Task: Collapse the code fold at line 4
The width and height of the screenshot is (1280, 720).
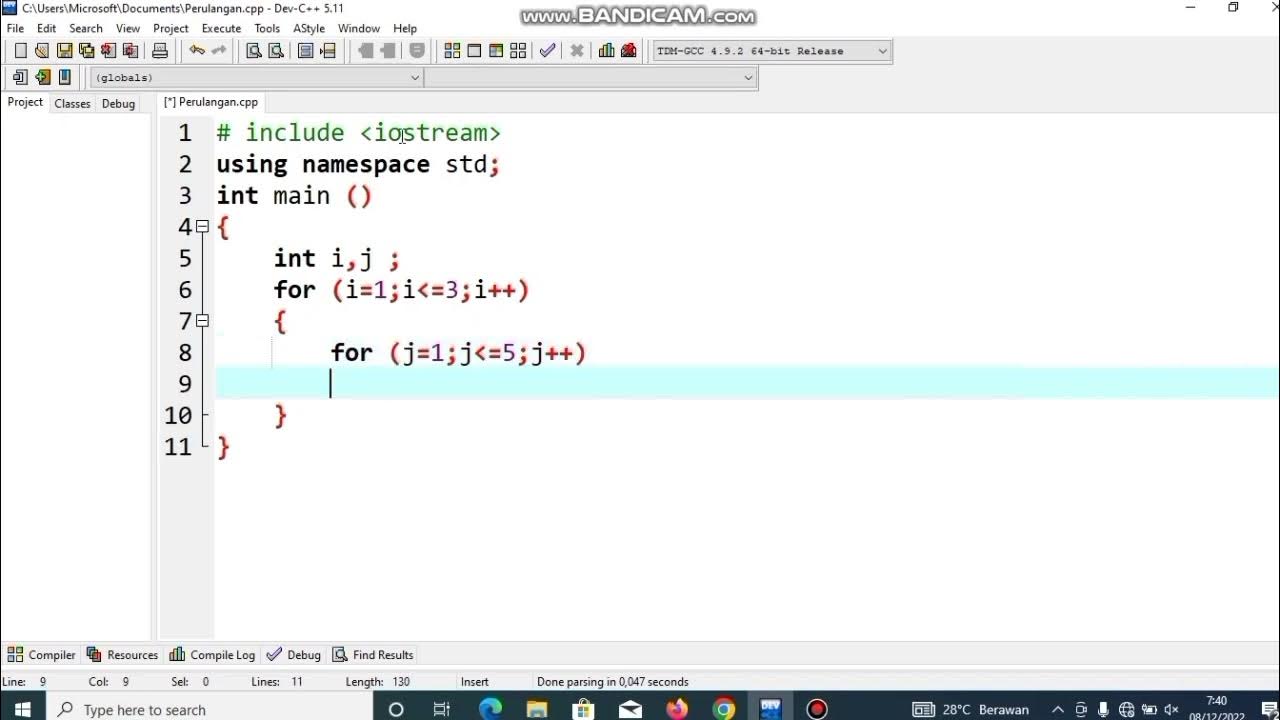Action: tap(202, 227)
